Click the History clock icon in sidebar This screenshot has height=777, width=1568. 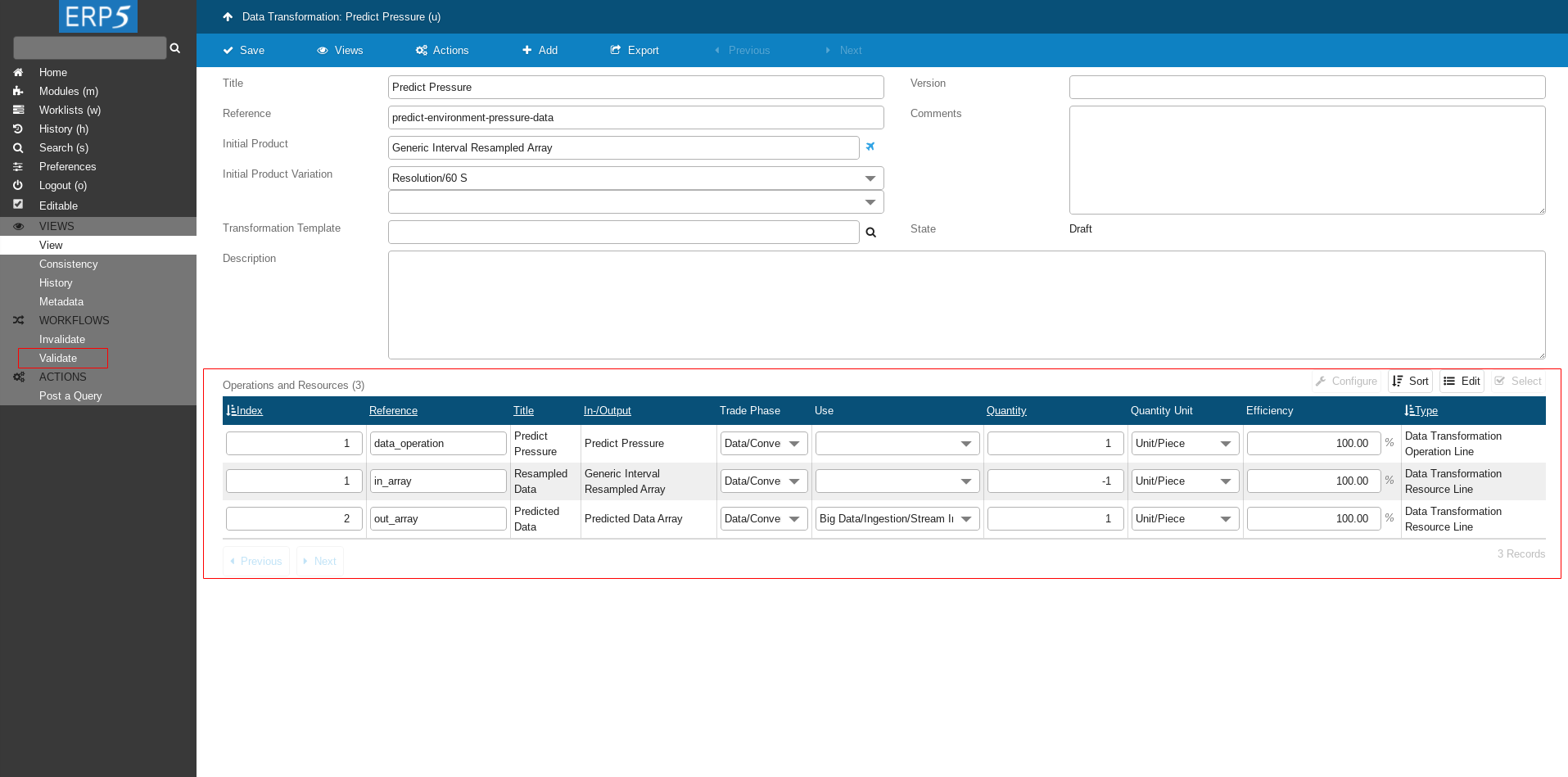[18, 129]
